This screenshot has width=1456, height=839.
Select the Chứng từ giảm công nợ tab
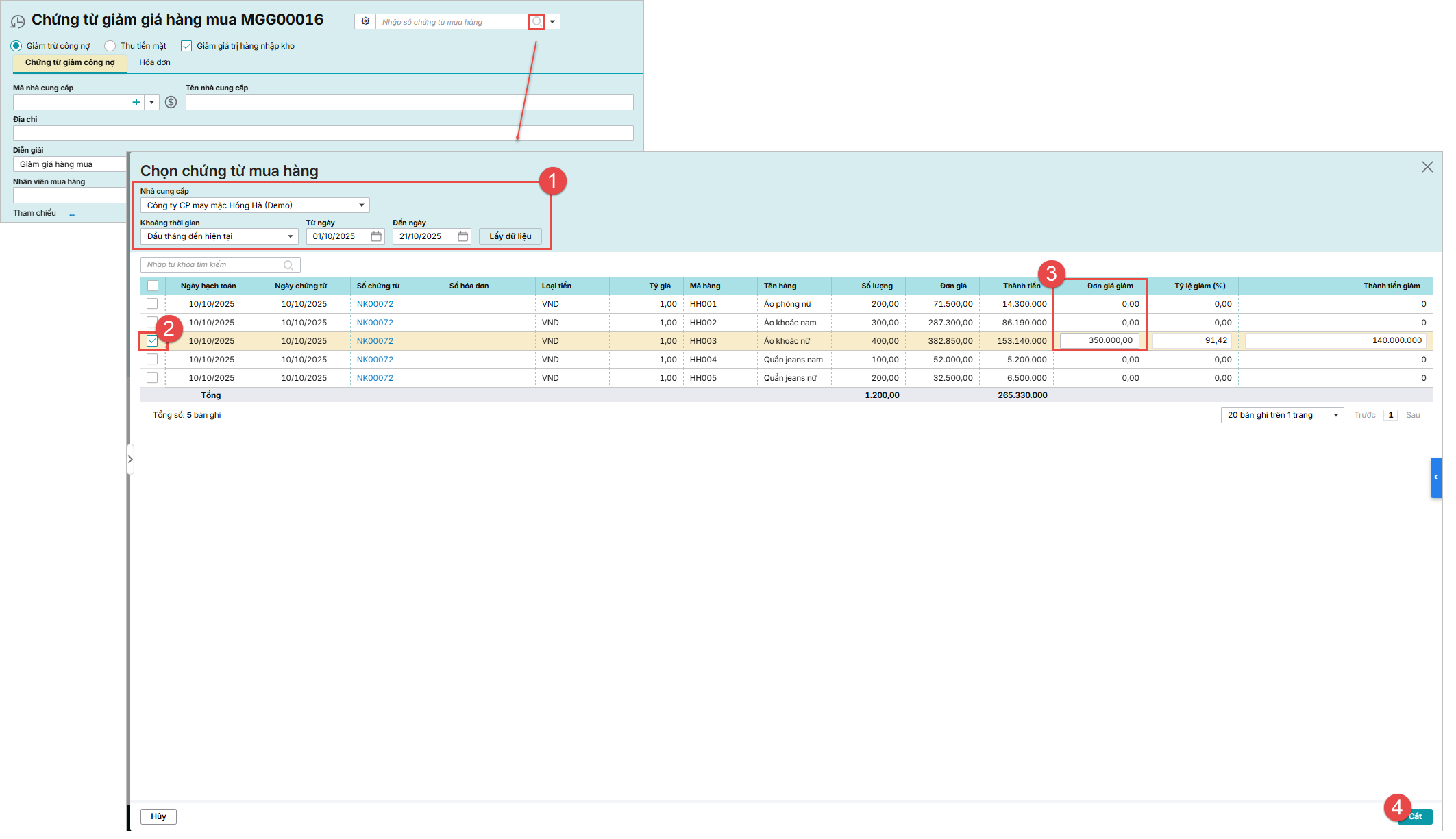click(70, 62)
